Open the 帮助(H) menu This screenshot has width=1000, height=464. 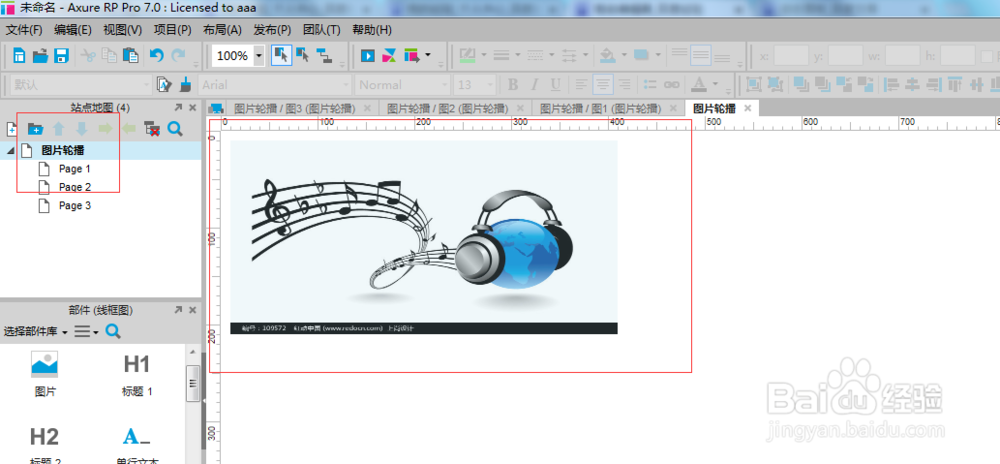372,30
